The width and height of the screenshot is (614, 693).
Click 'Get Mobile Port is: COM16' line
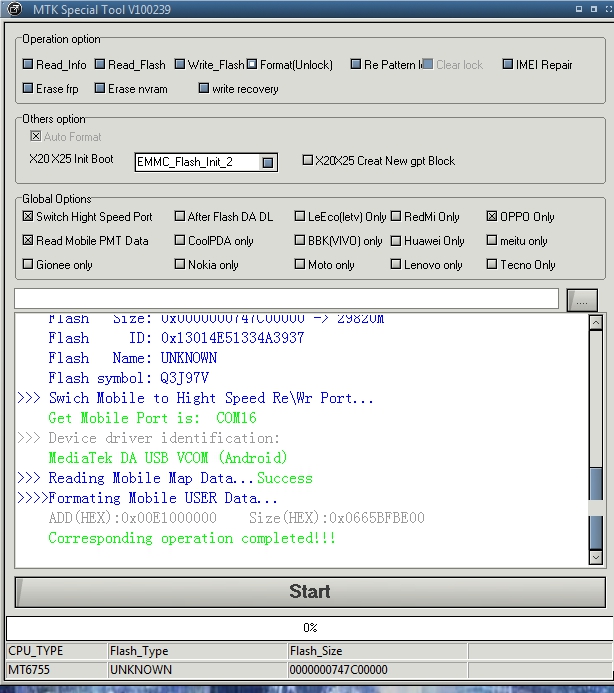(x=152, y=418)
